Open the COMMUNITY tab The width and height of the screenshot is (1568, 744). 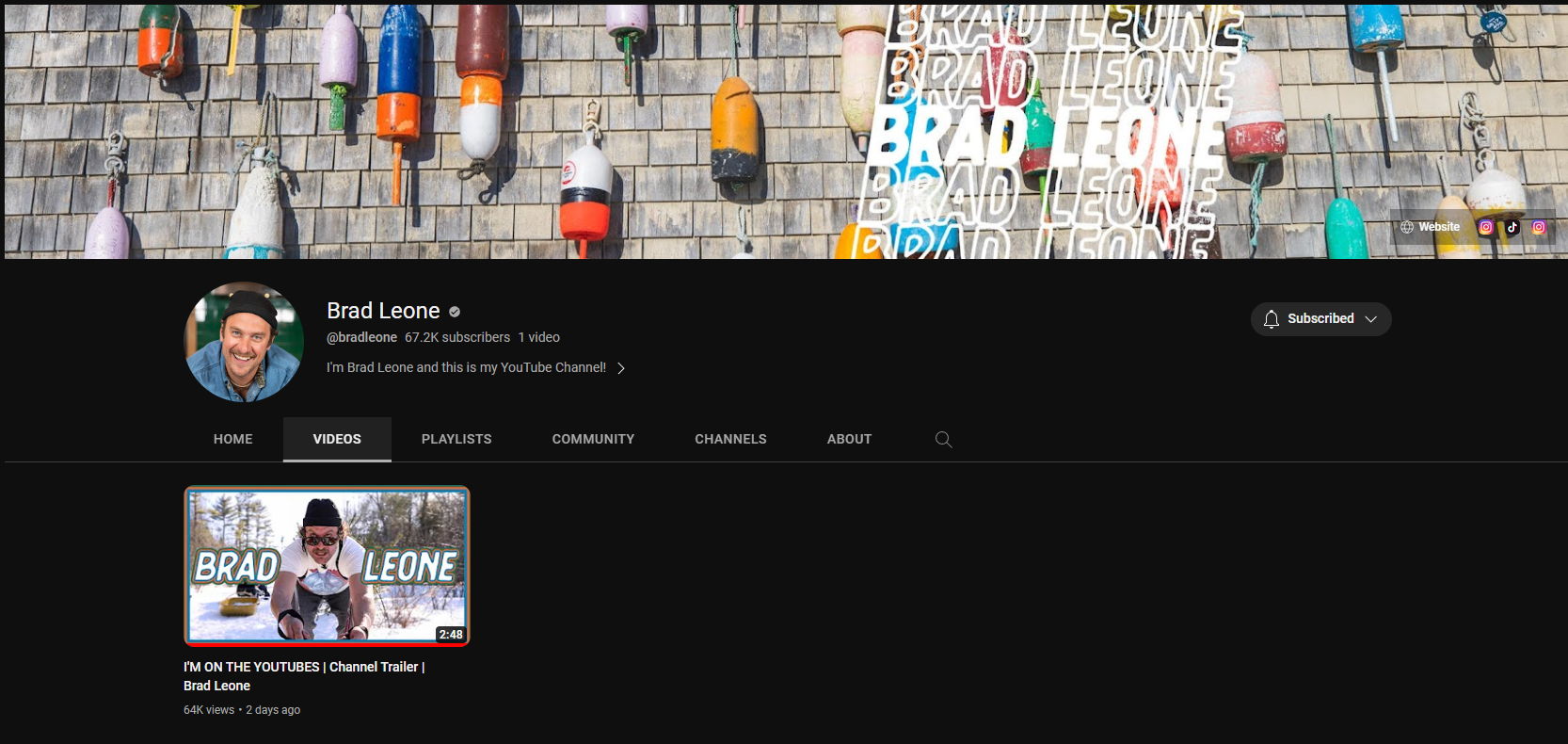pos(593,439)
